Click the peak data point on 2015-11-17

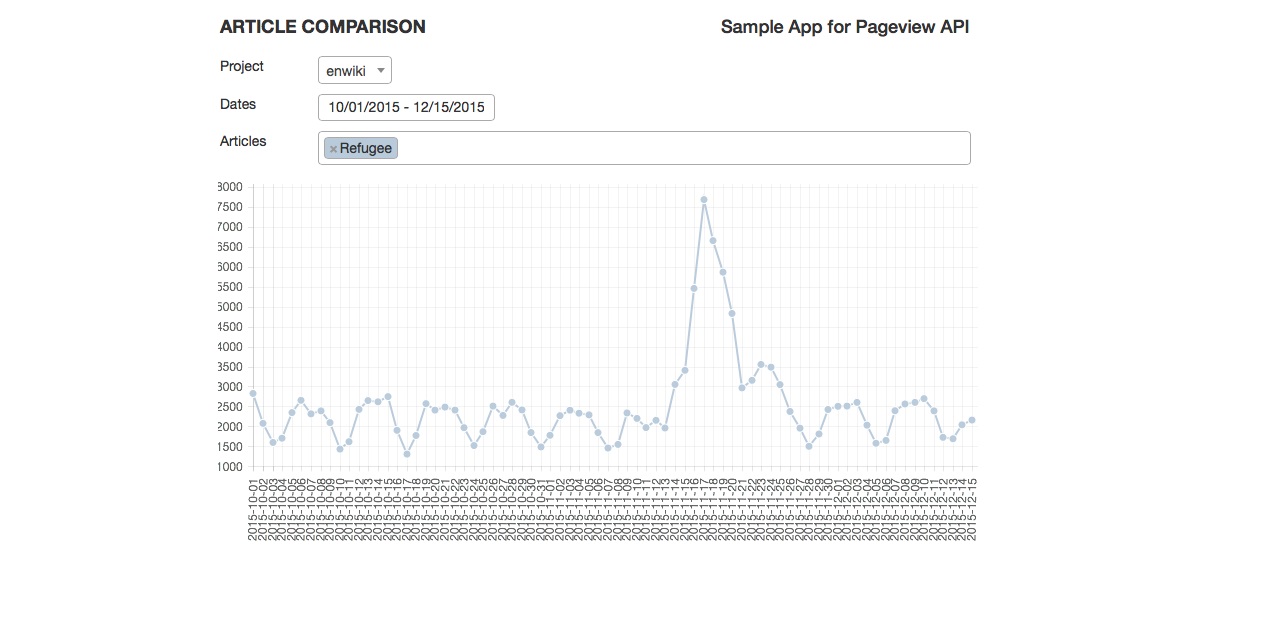coord(704,200)
